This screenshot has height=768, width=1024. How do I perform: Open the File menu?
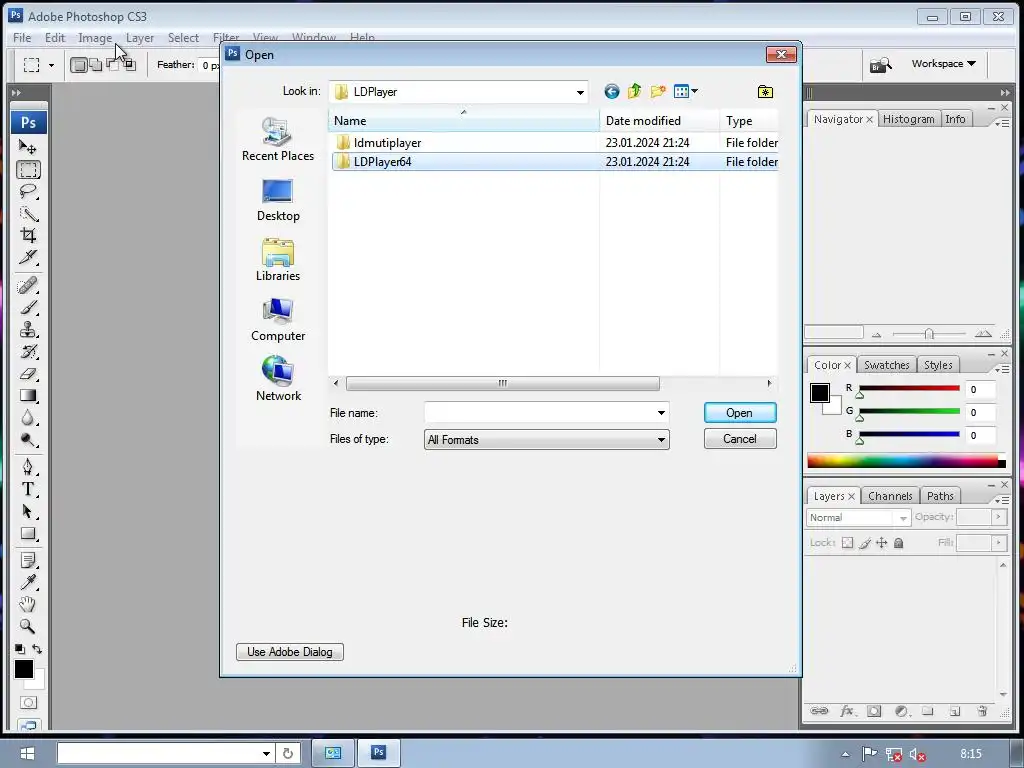[22, 38]
